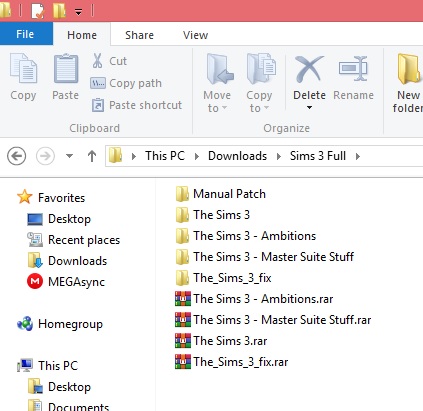This screenshot has height=411, width=423.
Task: Open the Move to dropdown arrow
Action: [225, 108]
